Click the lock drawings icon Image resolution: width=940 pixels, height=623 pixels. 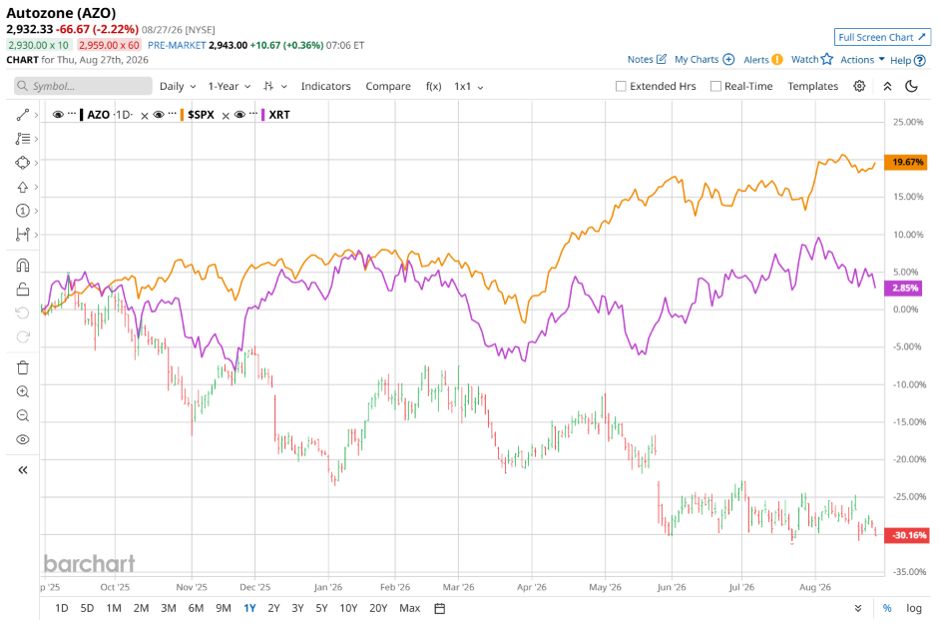tap(23, 290)
